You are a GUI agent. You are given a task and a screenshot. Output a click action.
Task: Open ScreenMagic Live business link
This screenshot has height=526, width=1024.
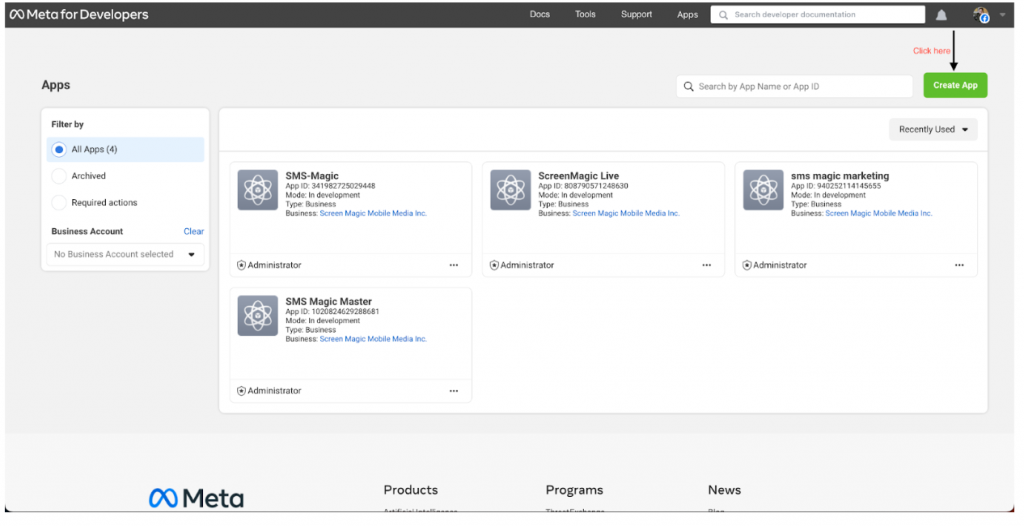click(626, 213)
